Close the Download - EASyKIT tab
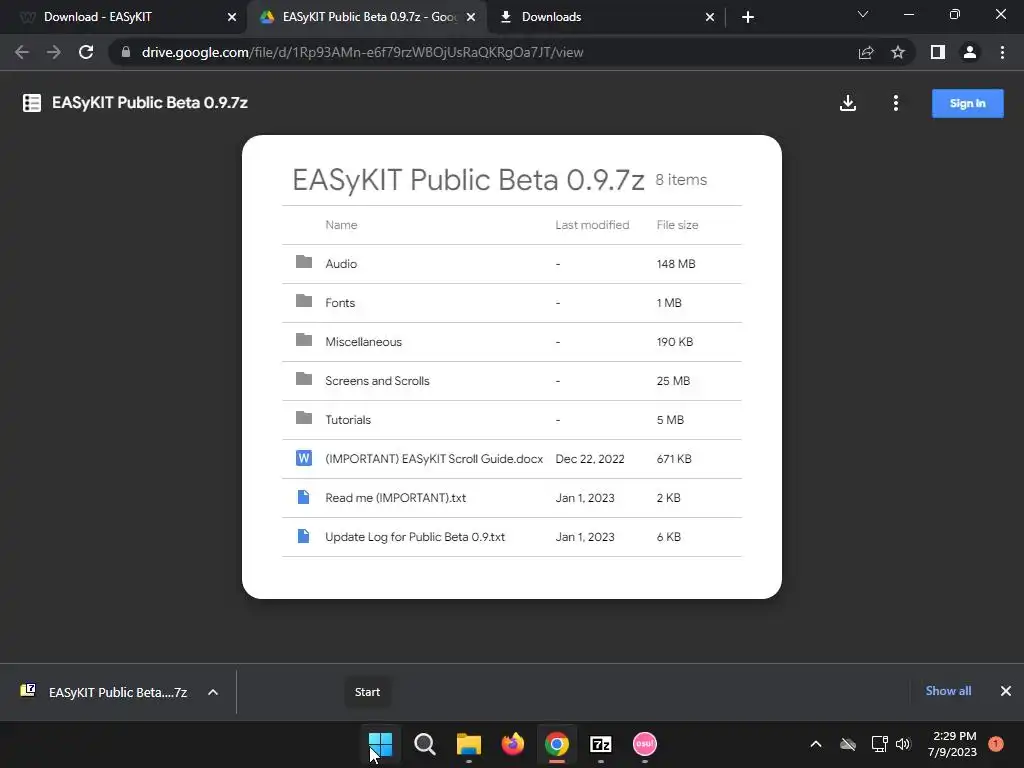This screenshot has width=1024, height=768. [232, 17]
